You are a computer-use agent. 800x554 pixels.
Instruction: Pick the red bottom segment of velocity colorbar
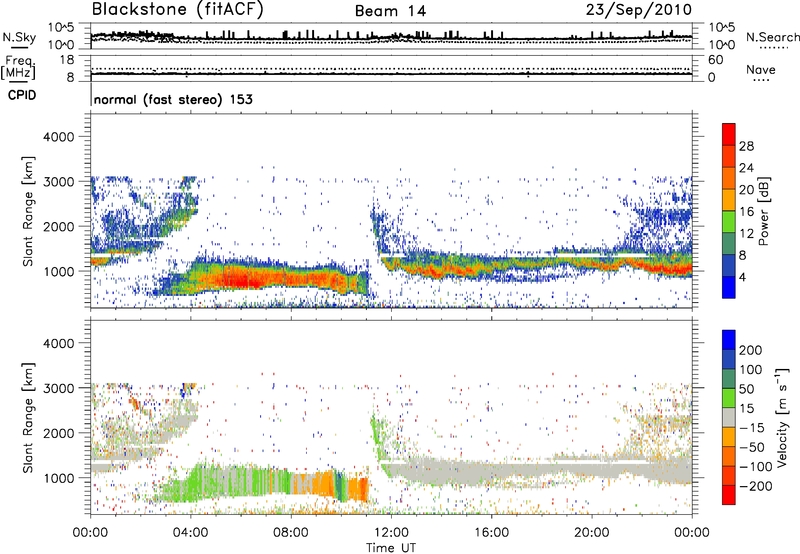pyautogui.click(x=729, y=495)
